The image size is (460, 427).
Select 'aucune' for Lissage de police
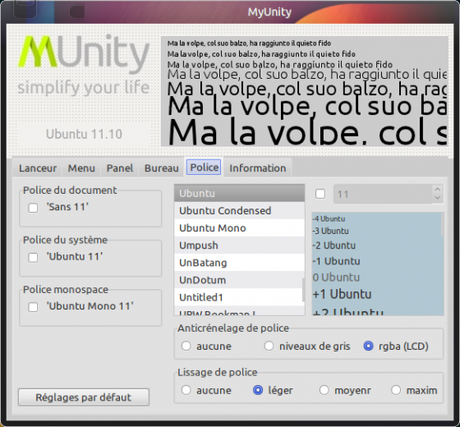pyautogui.click(x=186, y=390)
